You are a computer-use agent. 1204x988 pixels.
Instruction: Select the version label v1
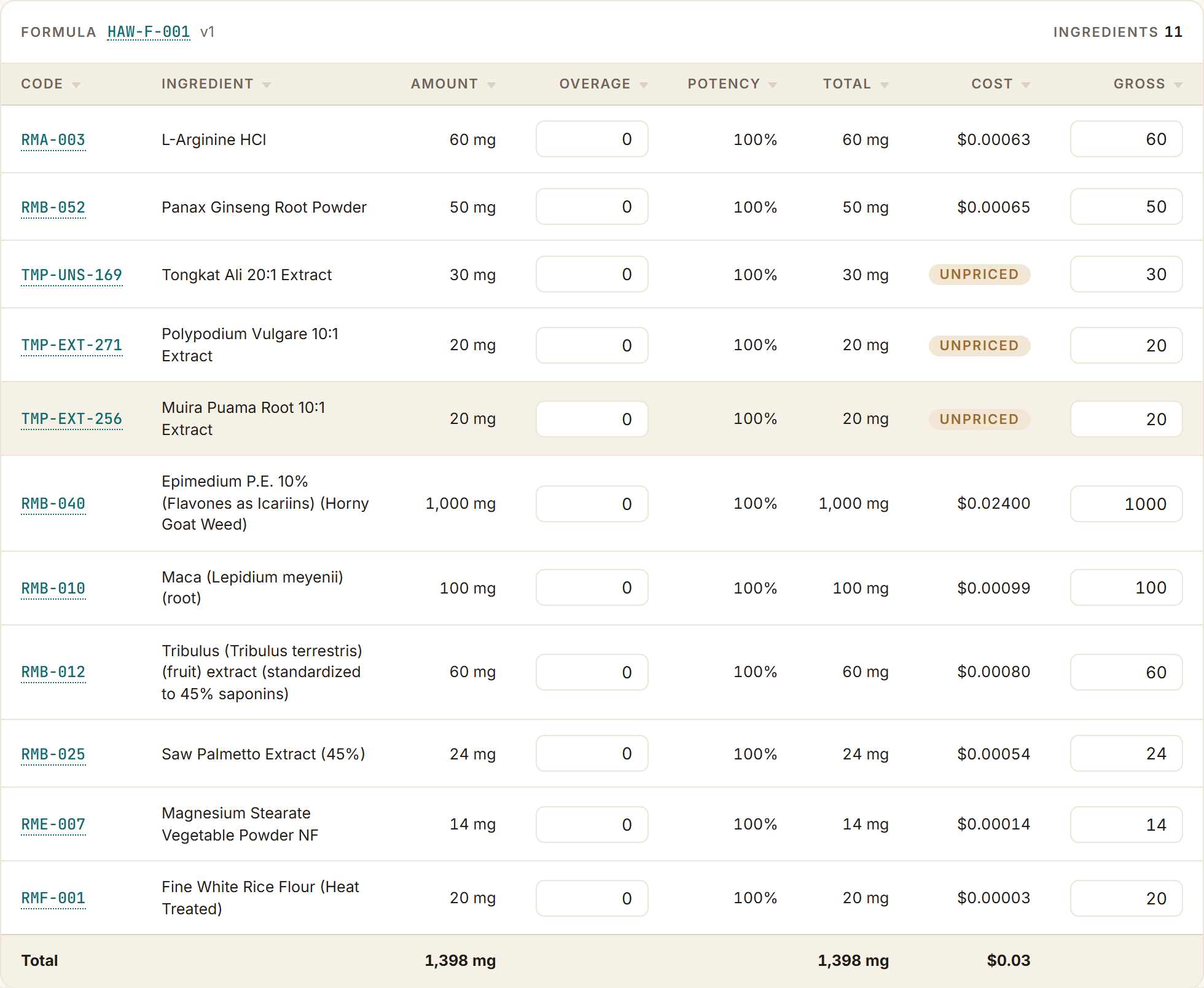coord(208,32)
